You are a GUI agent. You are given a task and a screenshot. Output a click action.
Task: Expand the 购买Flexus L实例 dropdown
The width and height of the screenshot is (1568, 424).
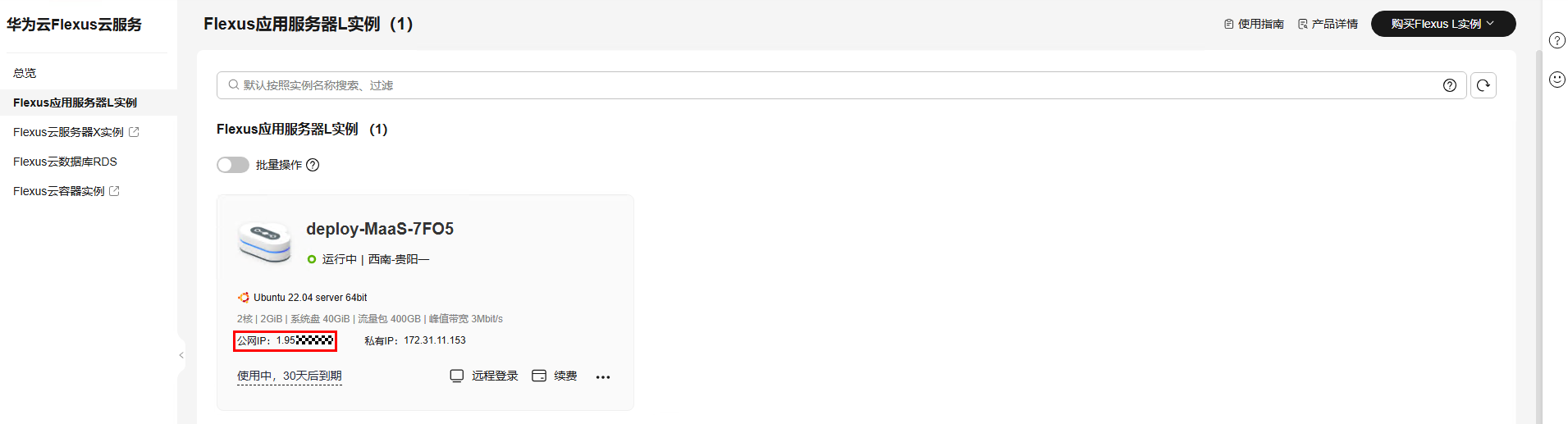pyautogui.click(x=1442, y=24)
